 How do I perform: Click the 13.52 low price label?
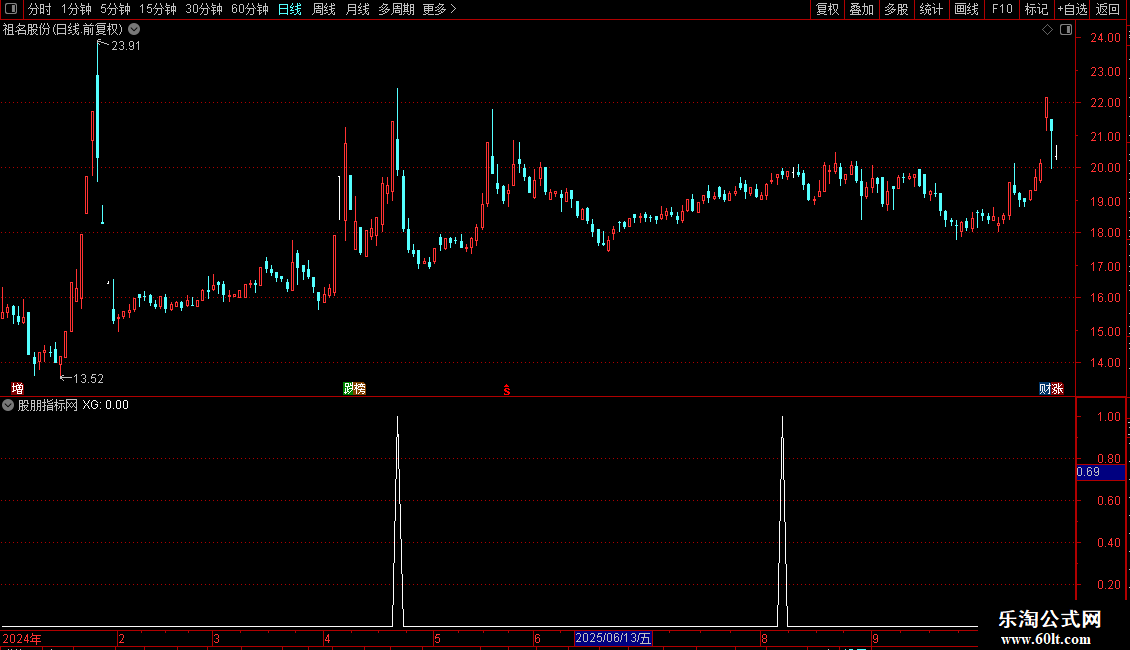(89, 378)
